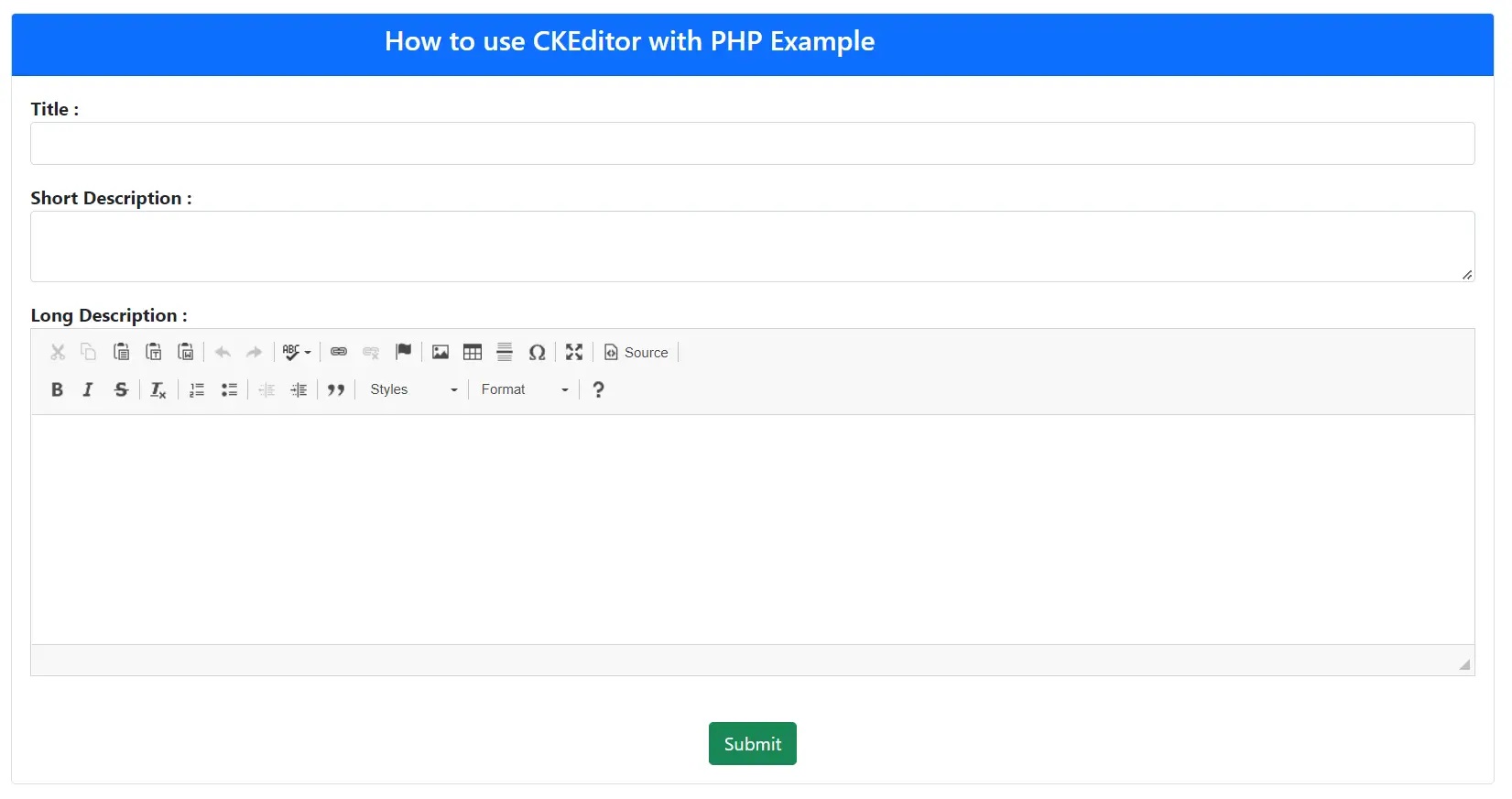Decrease indent of paragraph
The image size is (1512, 799).
tap(267, 389)
